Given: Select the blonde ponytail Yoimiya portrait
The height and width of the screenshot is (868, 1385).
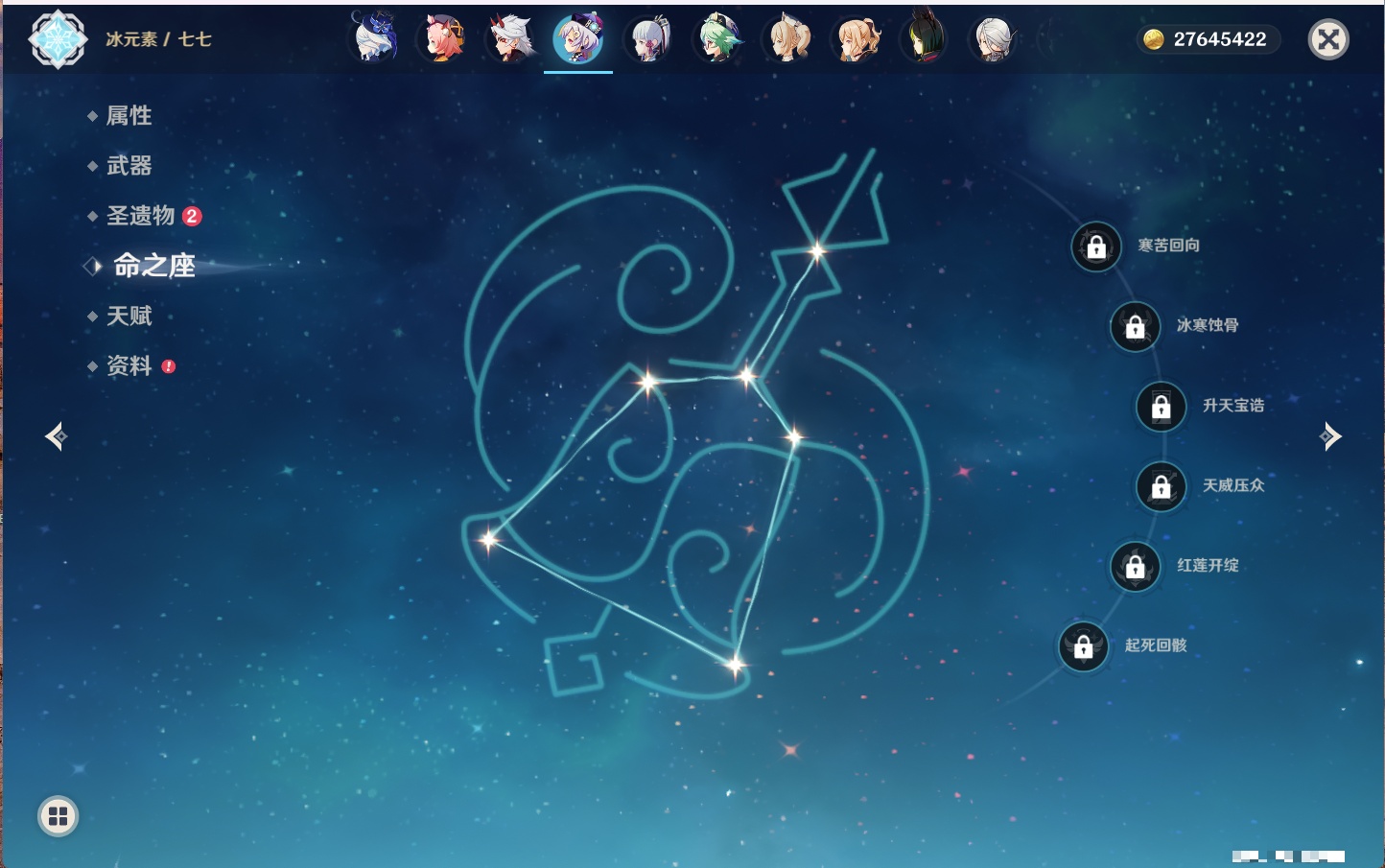Looking at the screenshot, I should point(857,38).
